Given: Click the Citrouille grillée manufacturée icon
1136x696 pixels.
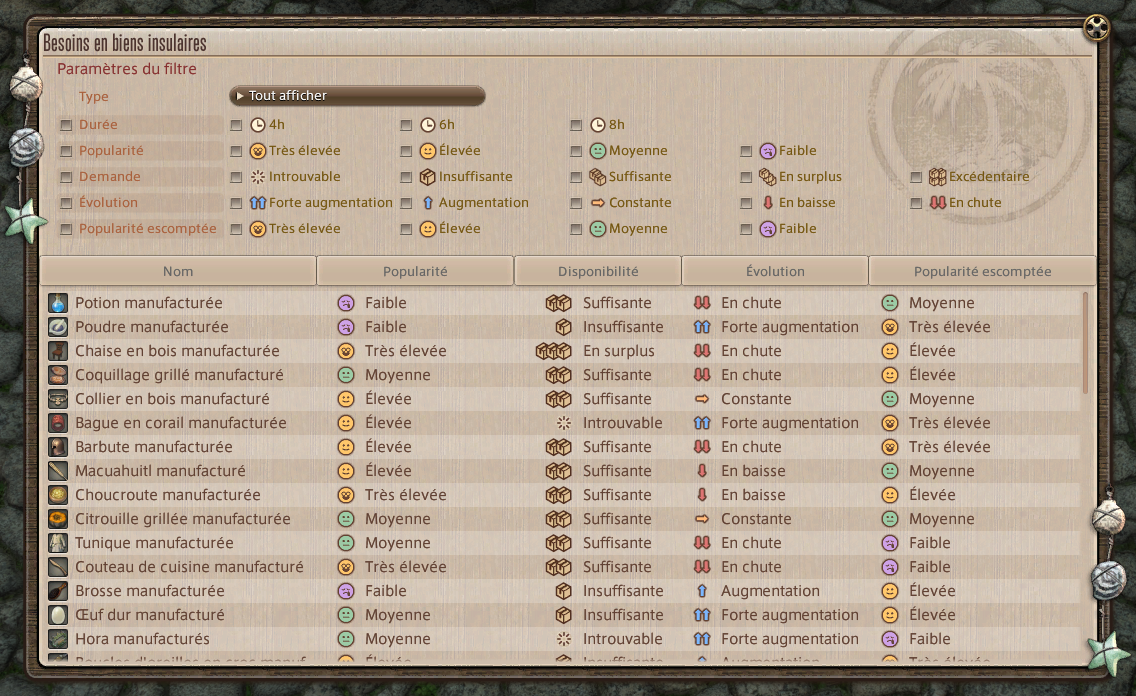Looking at the screenshot, I should tap(58, 519).
